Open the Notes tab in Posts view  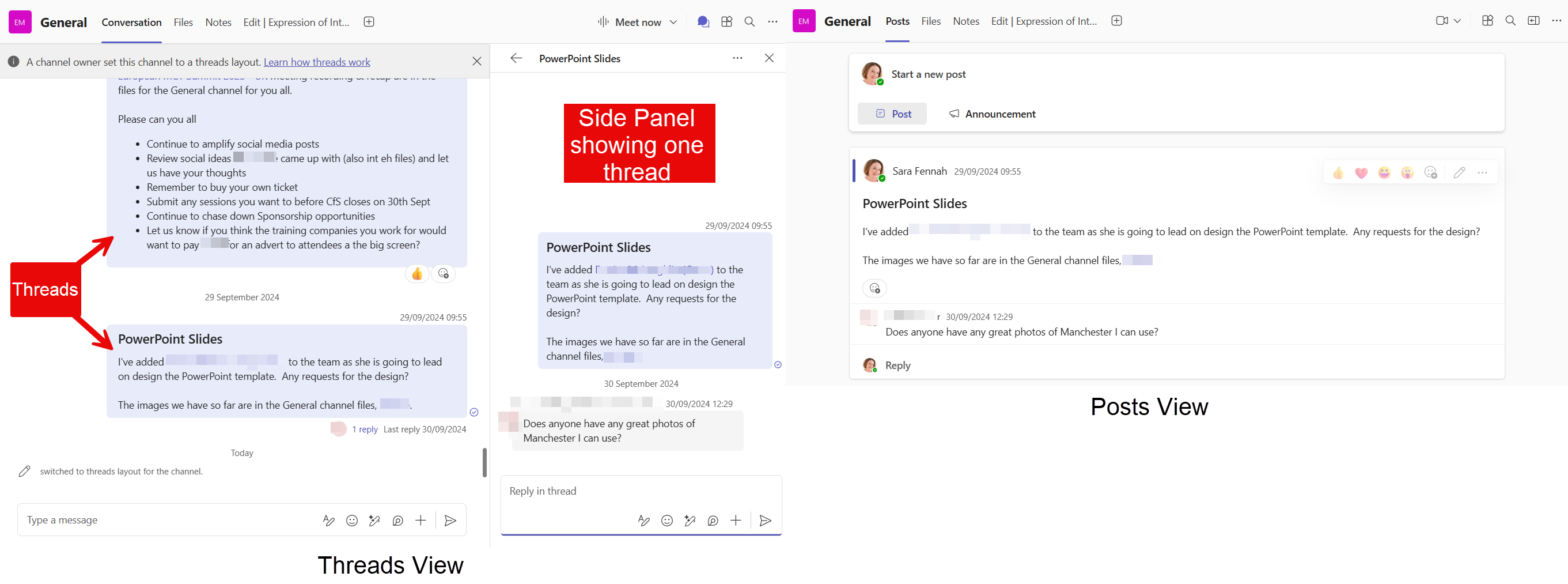965,21
